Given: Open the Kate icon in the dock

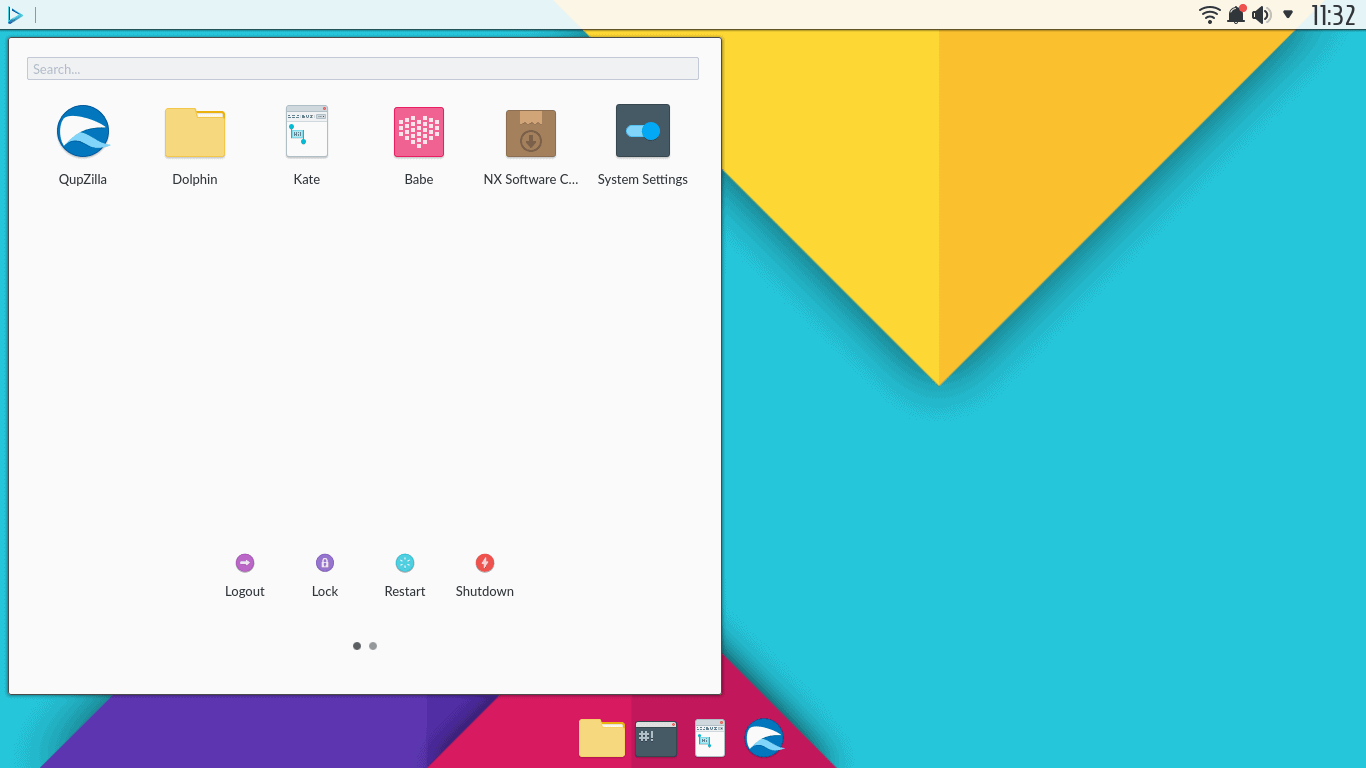Looking at the screenshot, I should (x=710, y=738).
